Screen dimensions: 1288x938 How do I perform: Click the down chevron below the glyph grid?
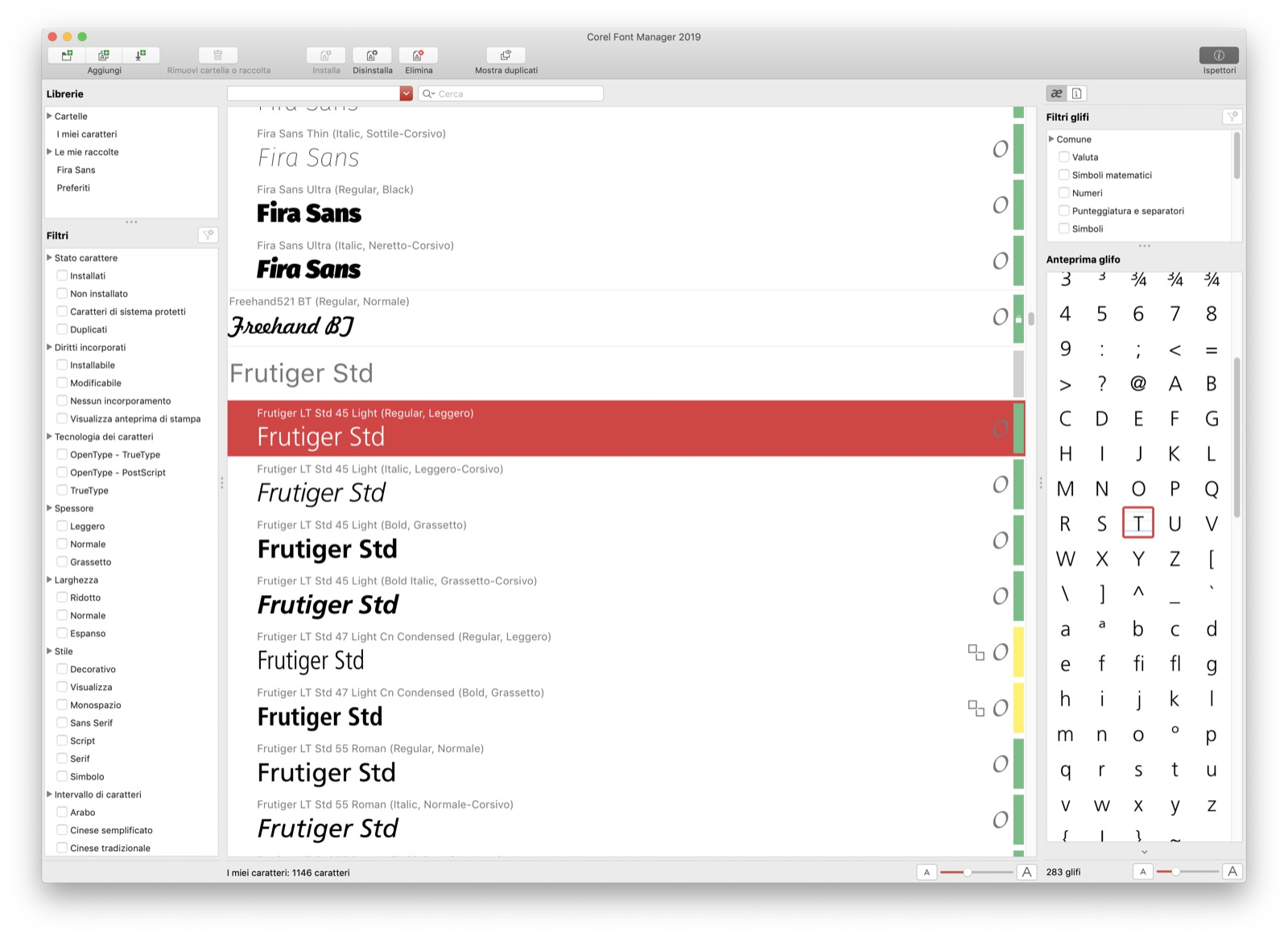click(1144, 851)
